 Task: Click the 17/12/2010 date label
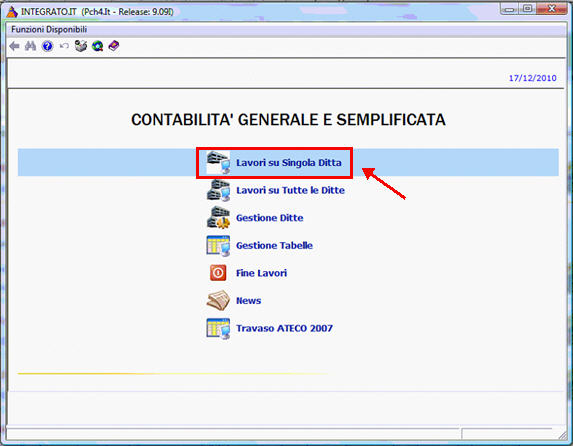coord(532,78)
